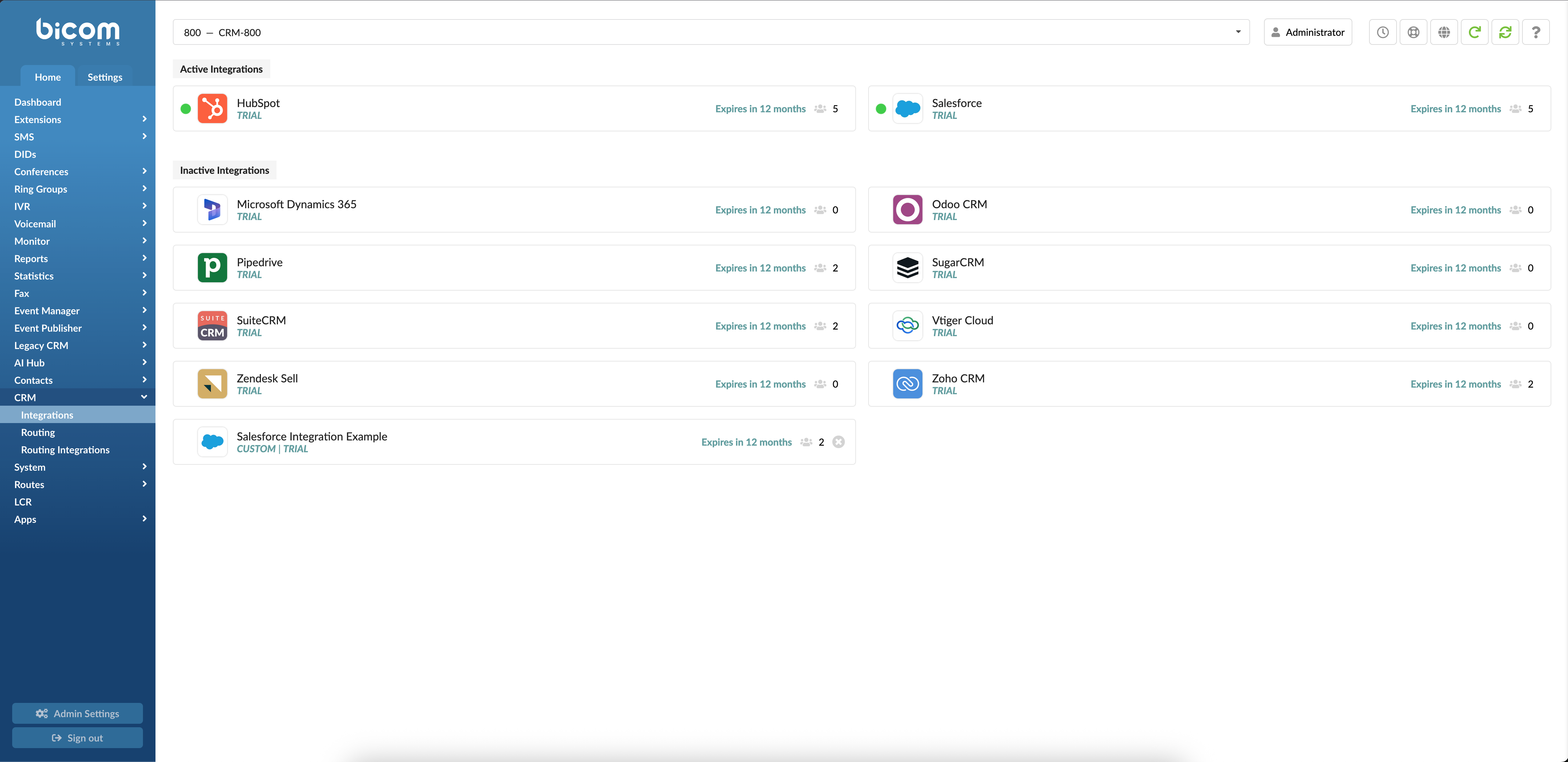Screen dimensions: 1568x762
Task: Switch to the Settings tab
Action: click(105, 76)
